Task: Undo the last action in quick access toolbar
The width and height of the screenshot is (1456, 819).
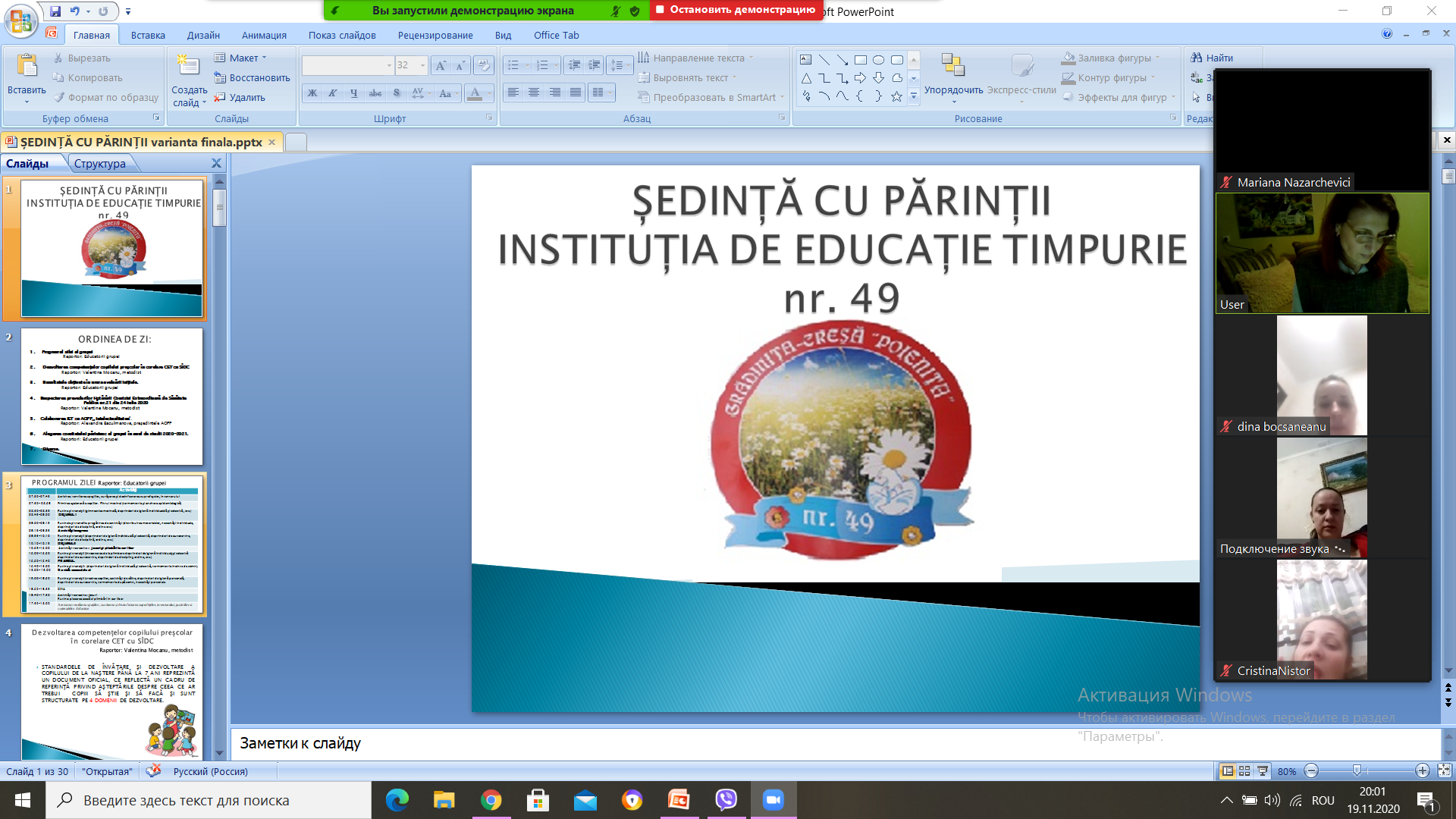Action: [x=74, y=11]
